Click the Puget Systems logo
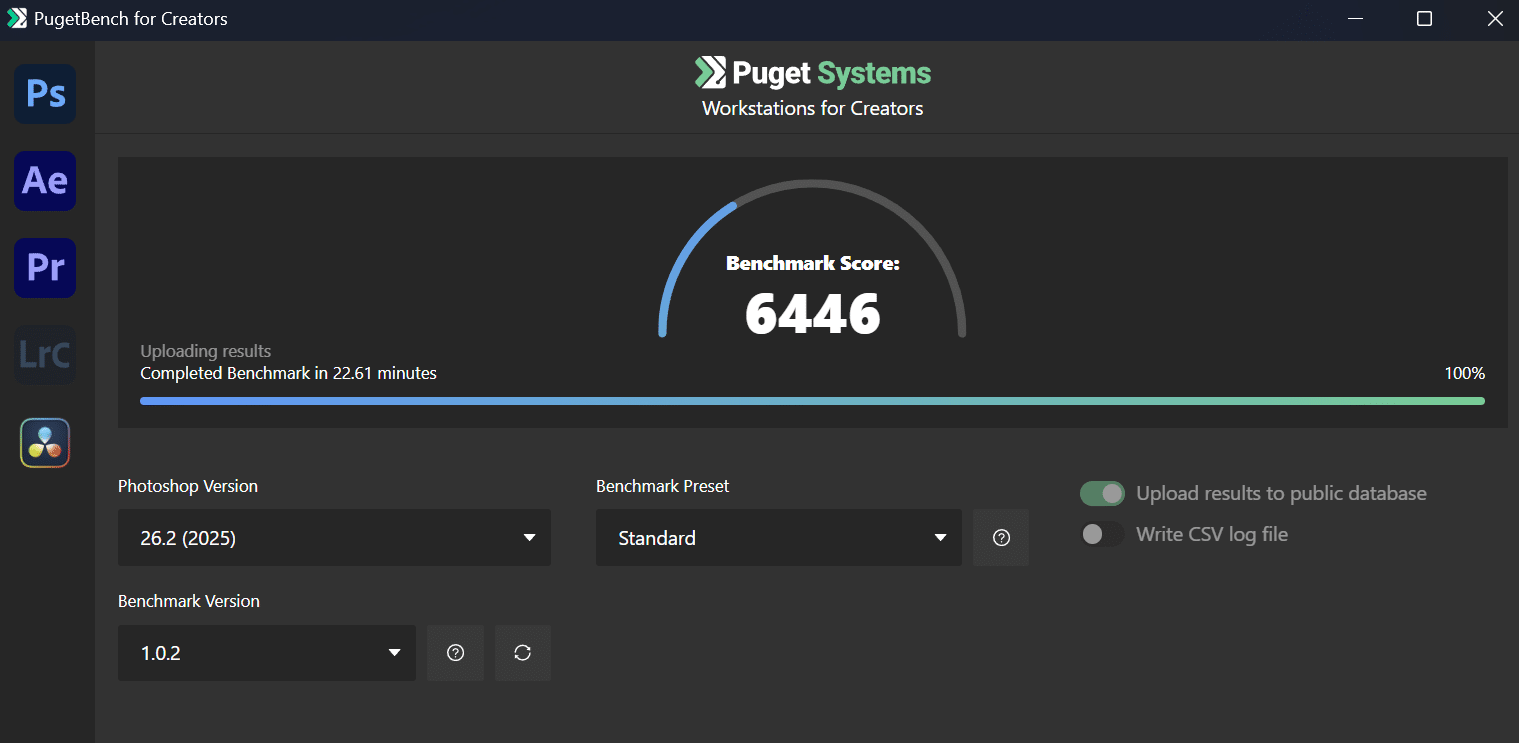Viewport: 1519px width, 743px height. pos(813,73)
